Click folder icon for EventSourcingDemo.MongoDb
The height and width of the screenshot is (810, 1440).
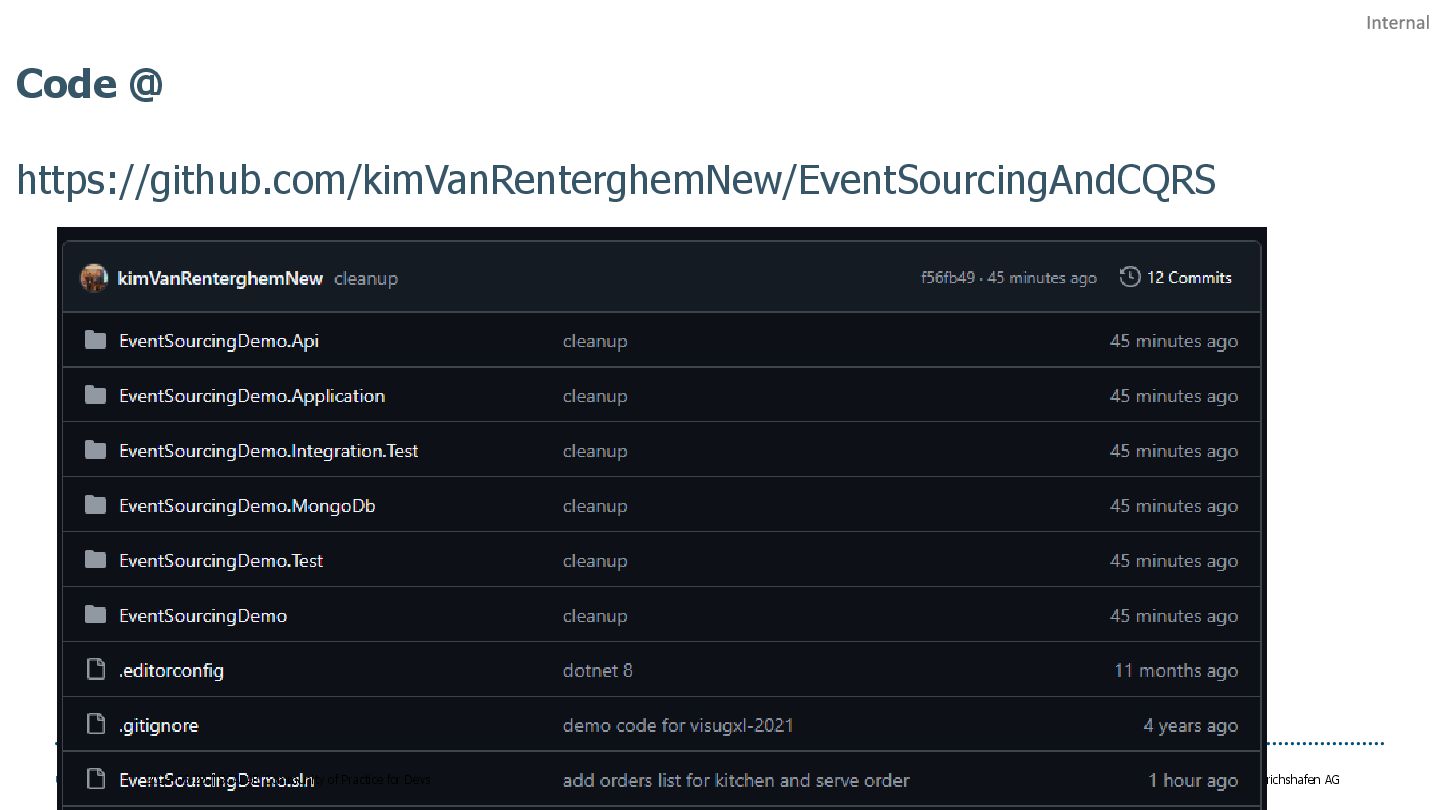tap(95, 505)
